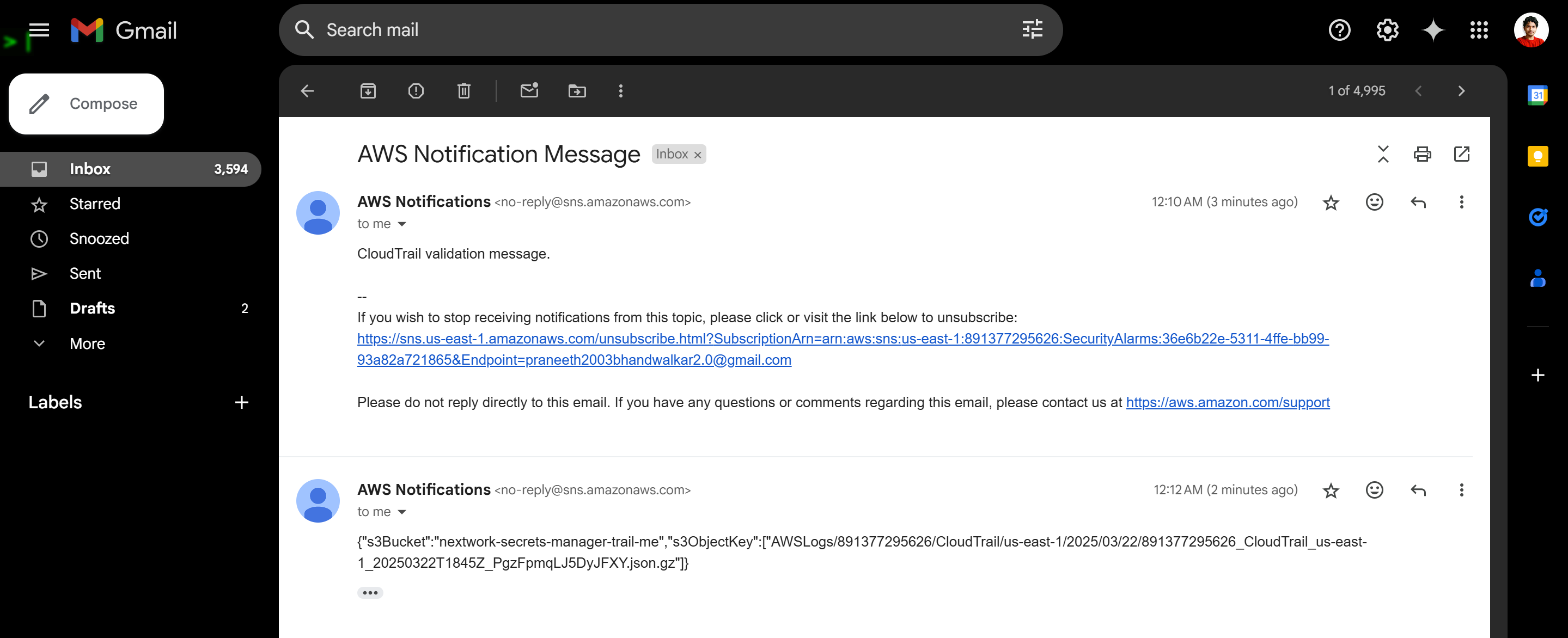Image resolution: width=1568 pixels, height=638 pixels.
Task: Archive this conversation using the archive icon
Action: tap(368, 91)
